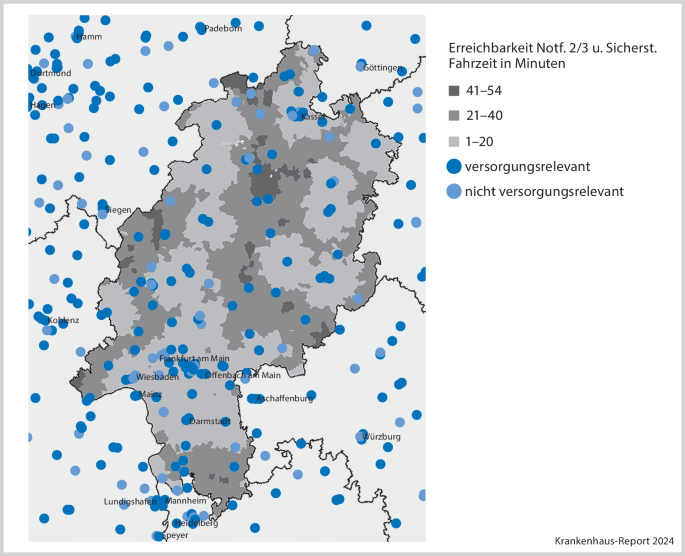Click the 'Würzburg' city label

click(381, 437)
